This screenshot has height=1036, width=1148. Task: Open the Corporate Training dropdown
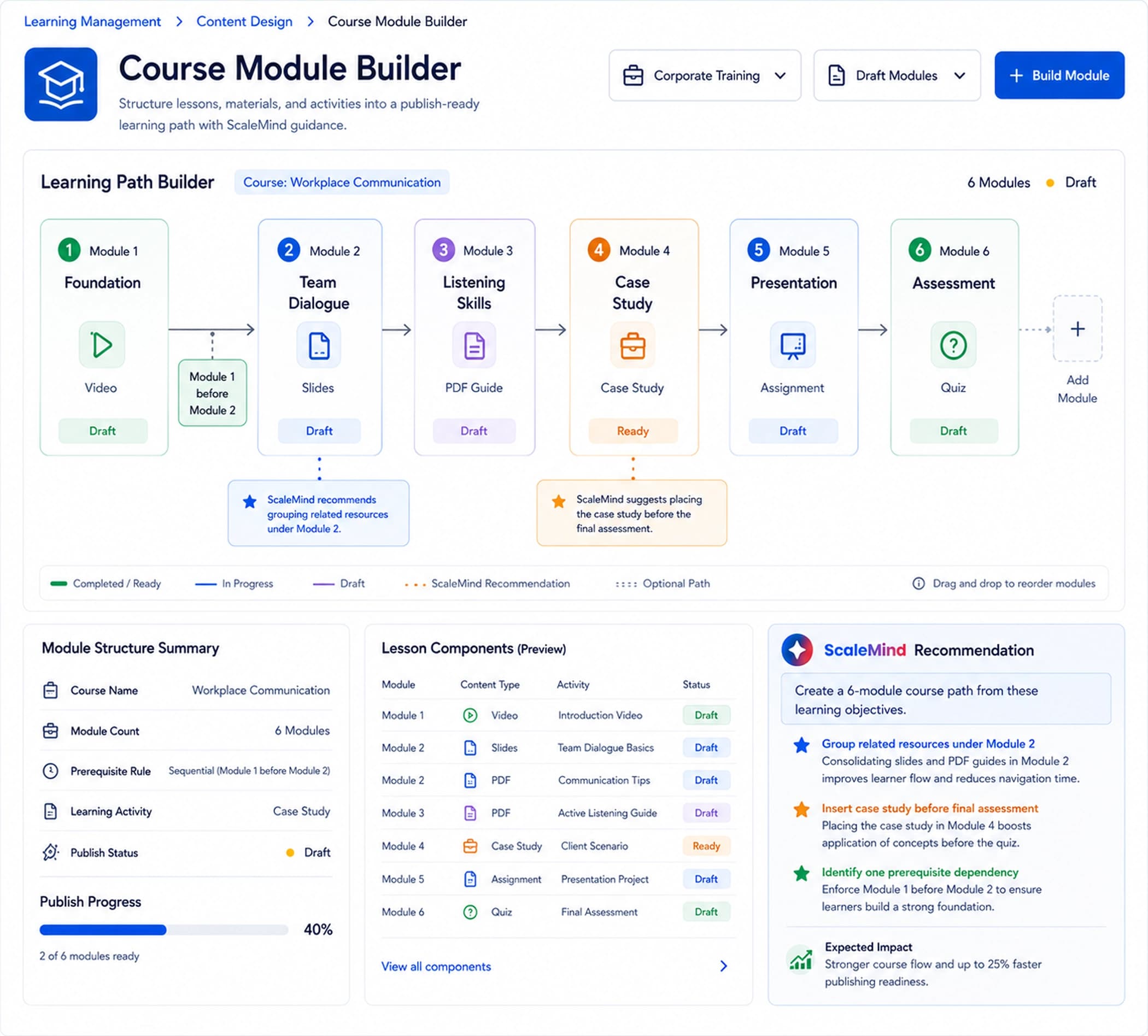click(x=705, y=75)
